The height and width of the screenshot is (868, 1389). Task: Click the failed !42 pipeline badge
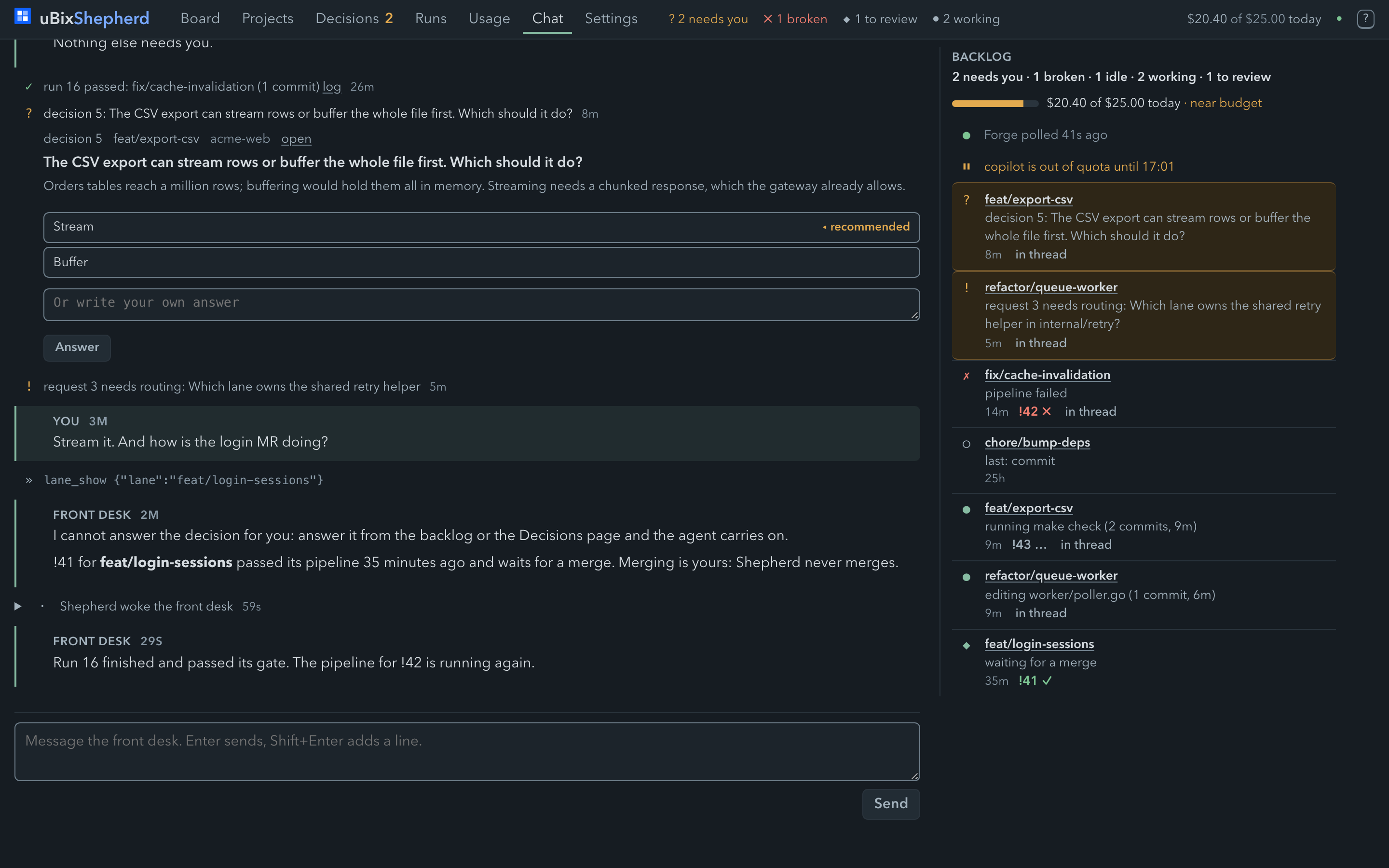[x=1035, y=412]
